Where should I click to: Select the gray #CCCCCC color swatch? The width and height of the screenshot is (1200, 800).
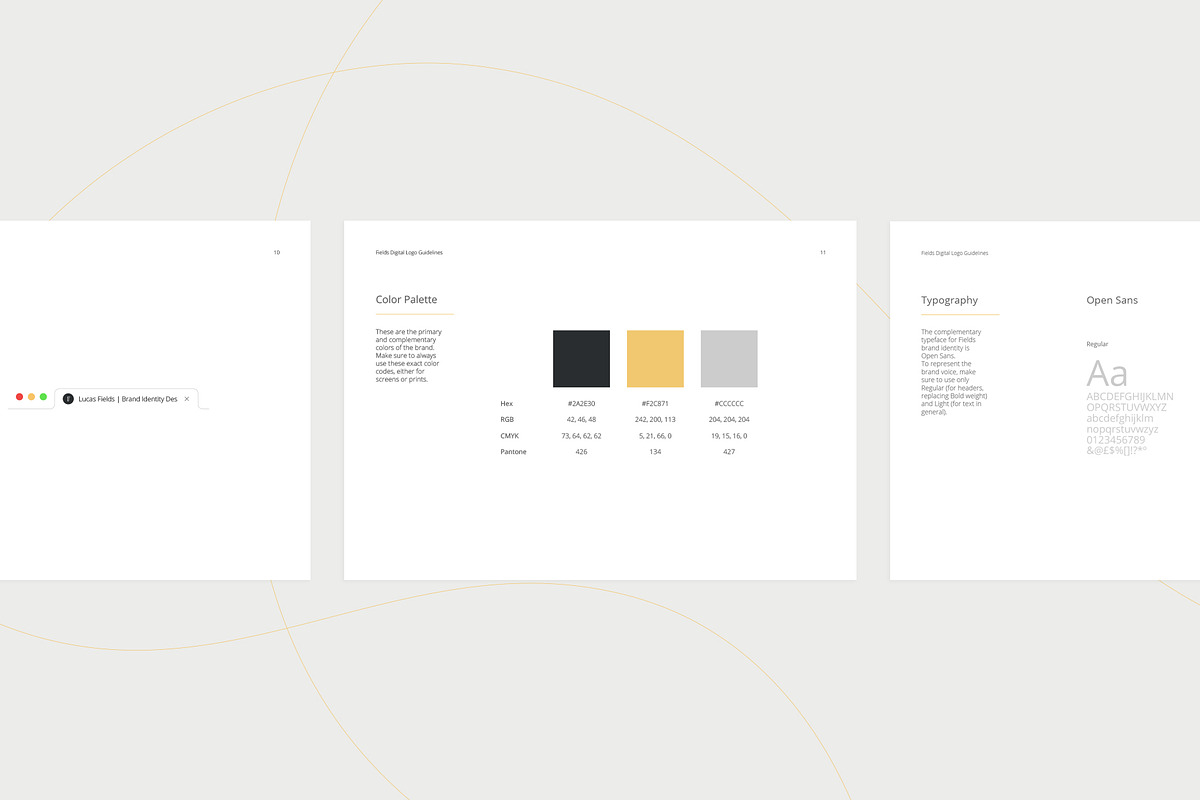[729, 358]
